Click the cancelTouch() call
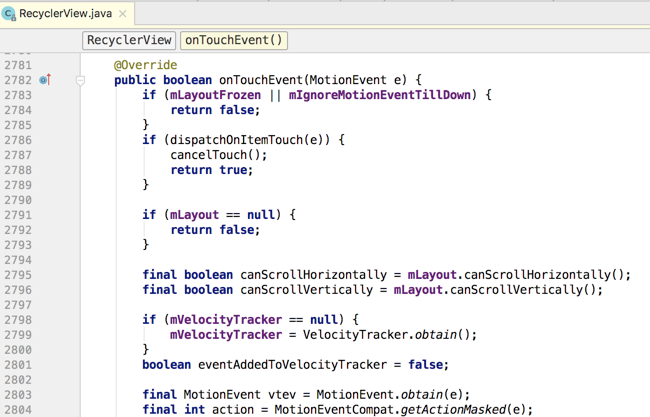Screen dimensions: 650x417 click(215, 155)
